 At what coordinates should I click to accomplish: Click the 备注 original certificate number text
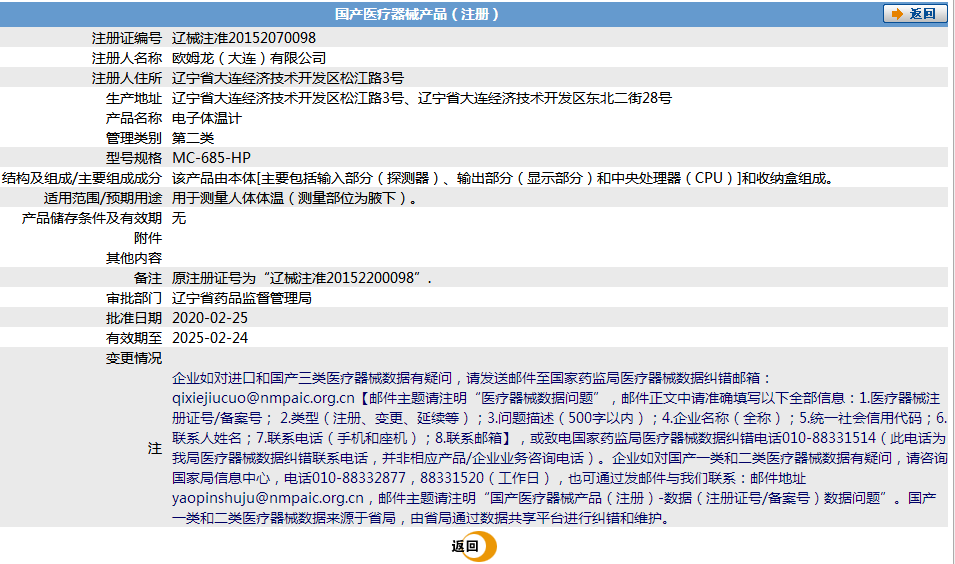pyautogui.click(x=301, y=278)
